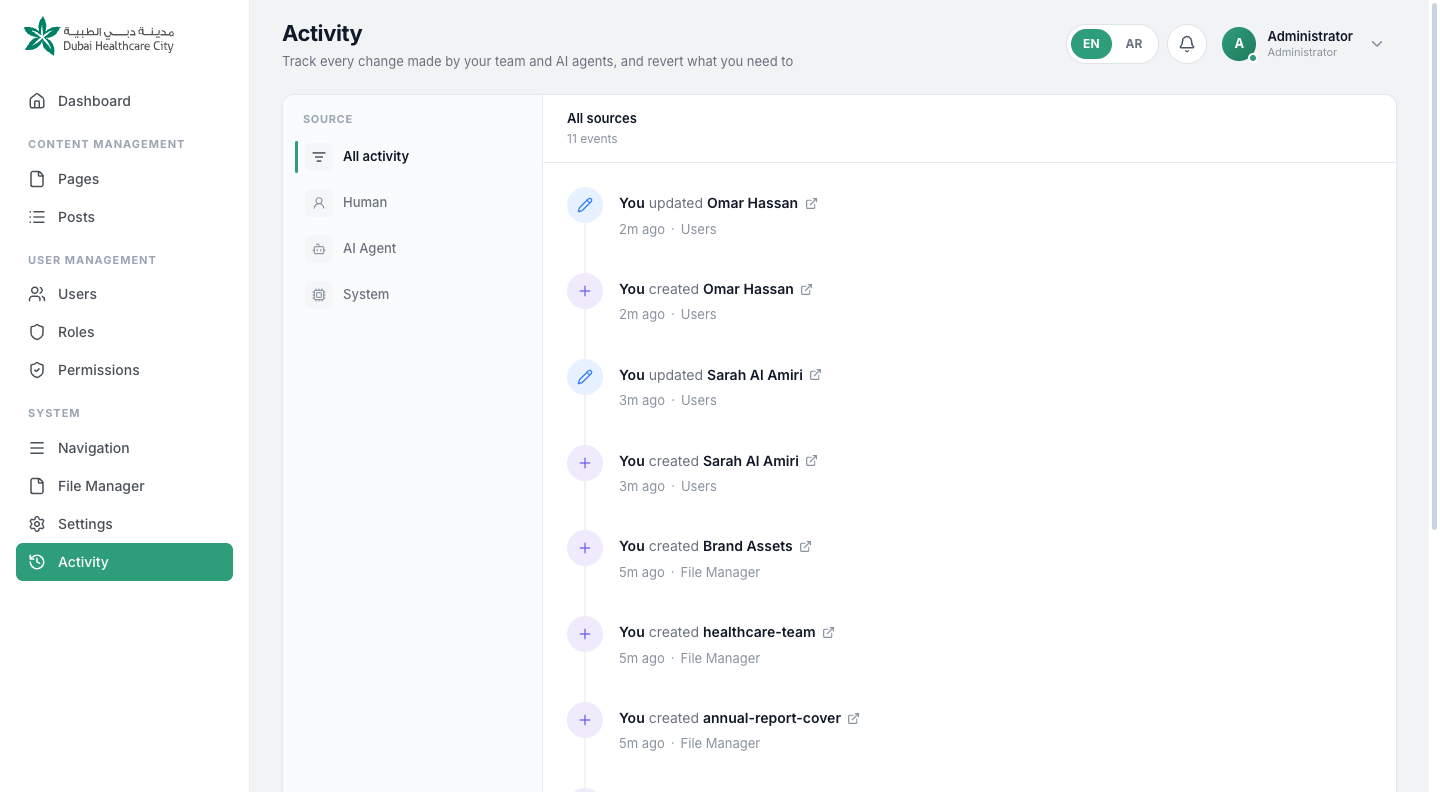Click the Roles shield icon

37,332
